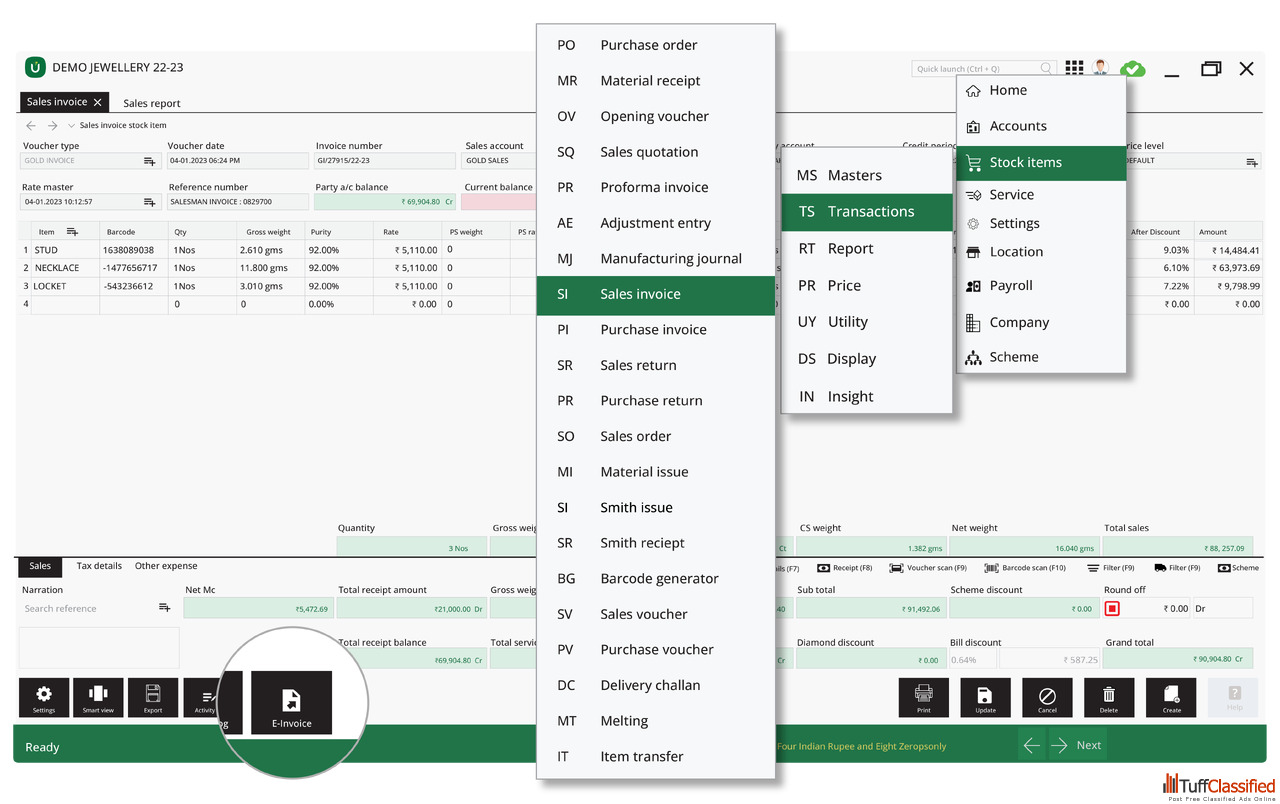The image size is (1280, 804).
Task: Open the Tax details tab
Action: [x=99, y=566]
